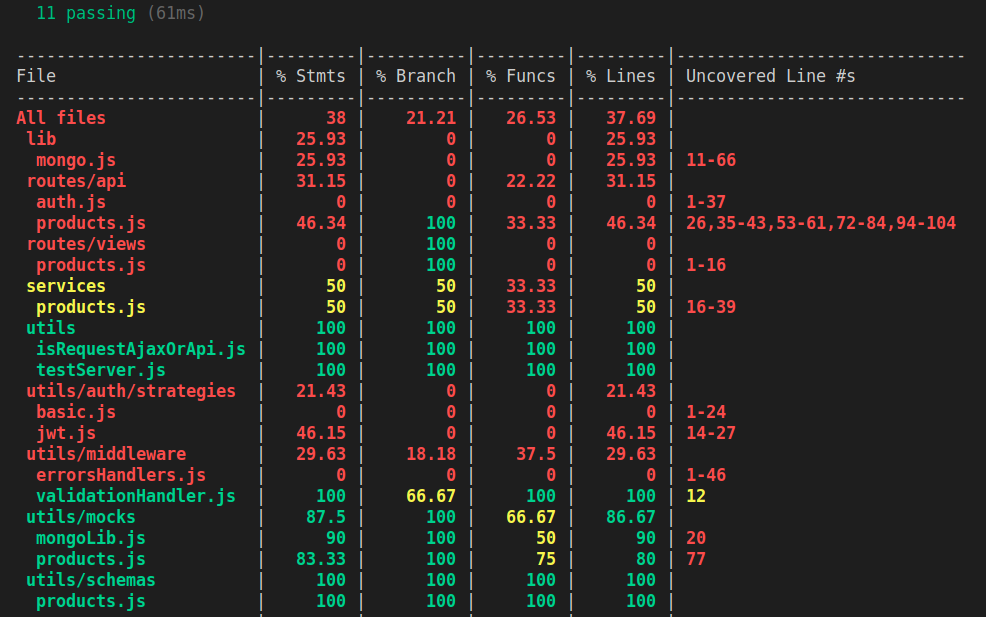This screenshot has height=617, width=986.
Task: Select the routes/views directory entry
Action: pos(86,244)
